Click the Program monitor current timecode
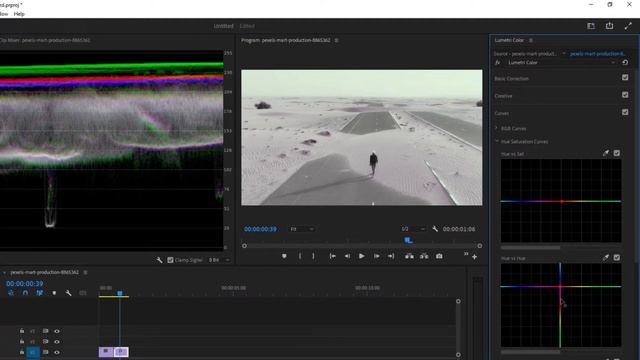640x360 pixels. pyautogui.click(x=260, y=229)
